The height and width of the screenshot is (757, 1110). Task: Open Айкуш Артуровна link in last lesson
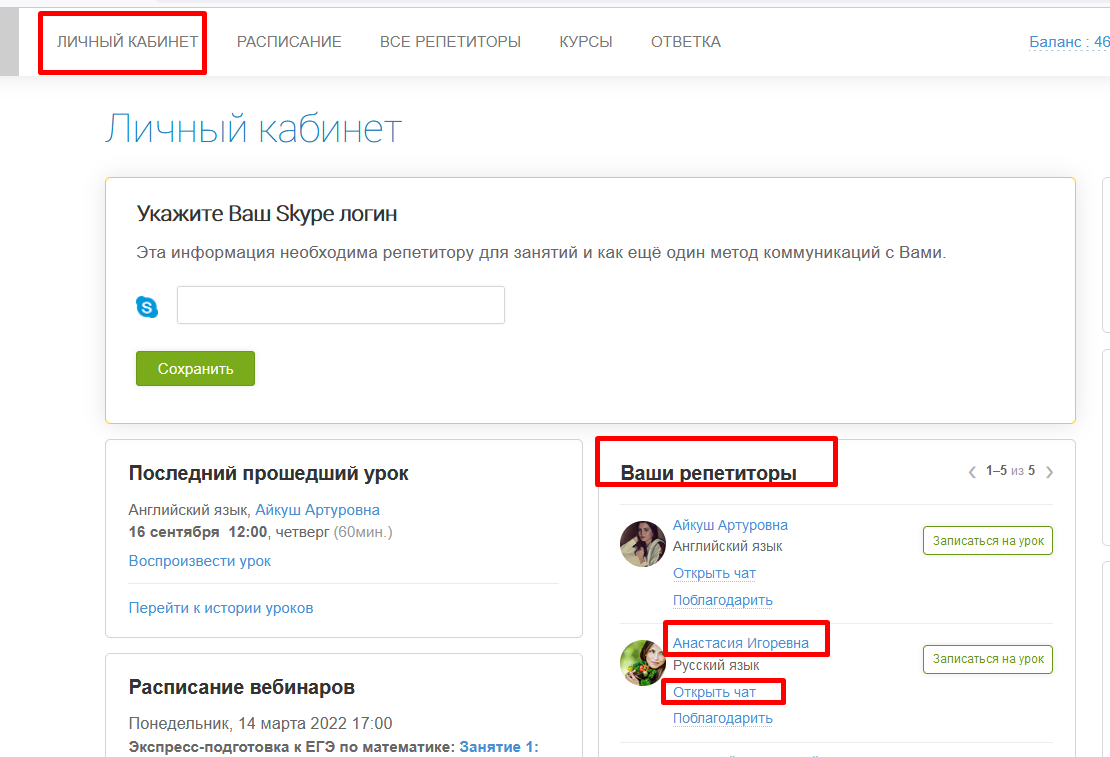point(317,510)
